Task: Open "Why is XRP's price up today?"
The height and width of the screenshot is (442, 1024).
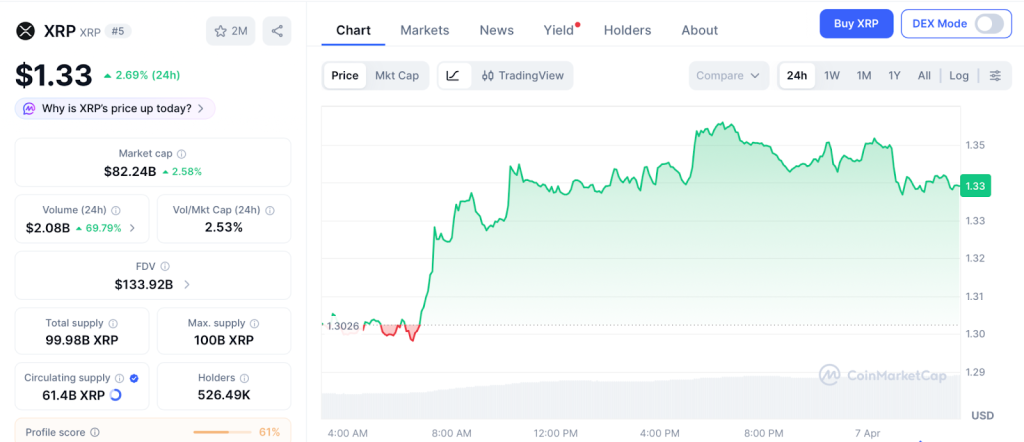Action: click(x=115, y=108)
